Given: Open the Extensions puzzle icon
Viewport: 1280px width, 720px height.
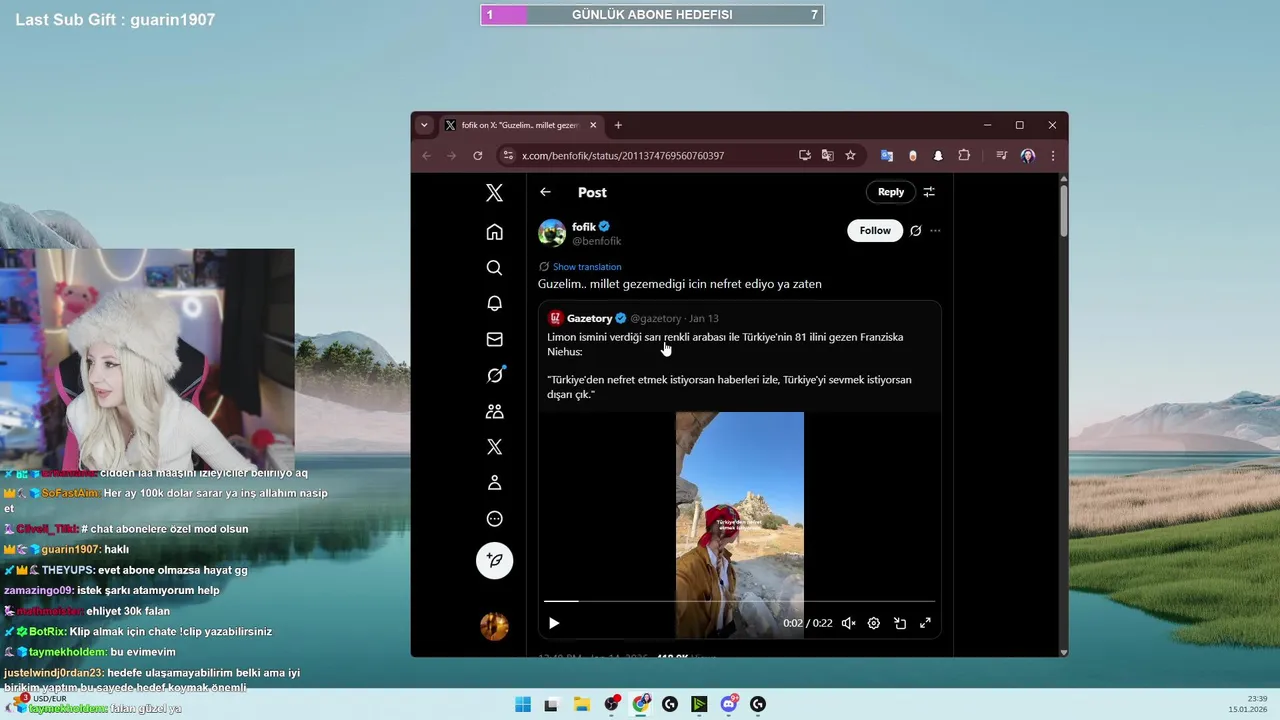Looking at the screenshot, I should coord(964,156).
